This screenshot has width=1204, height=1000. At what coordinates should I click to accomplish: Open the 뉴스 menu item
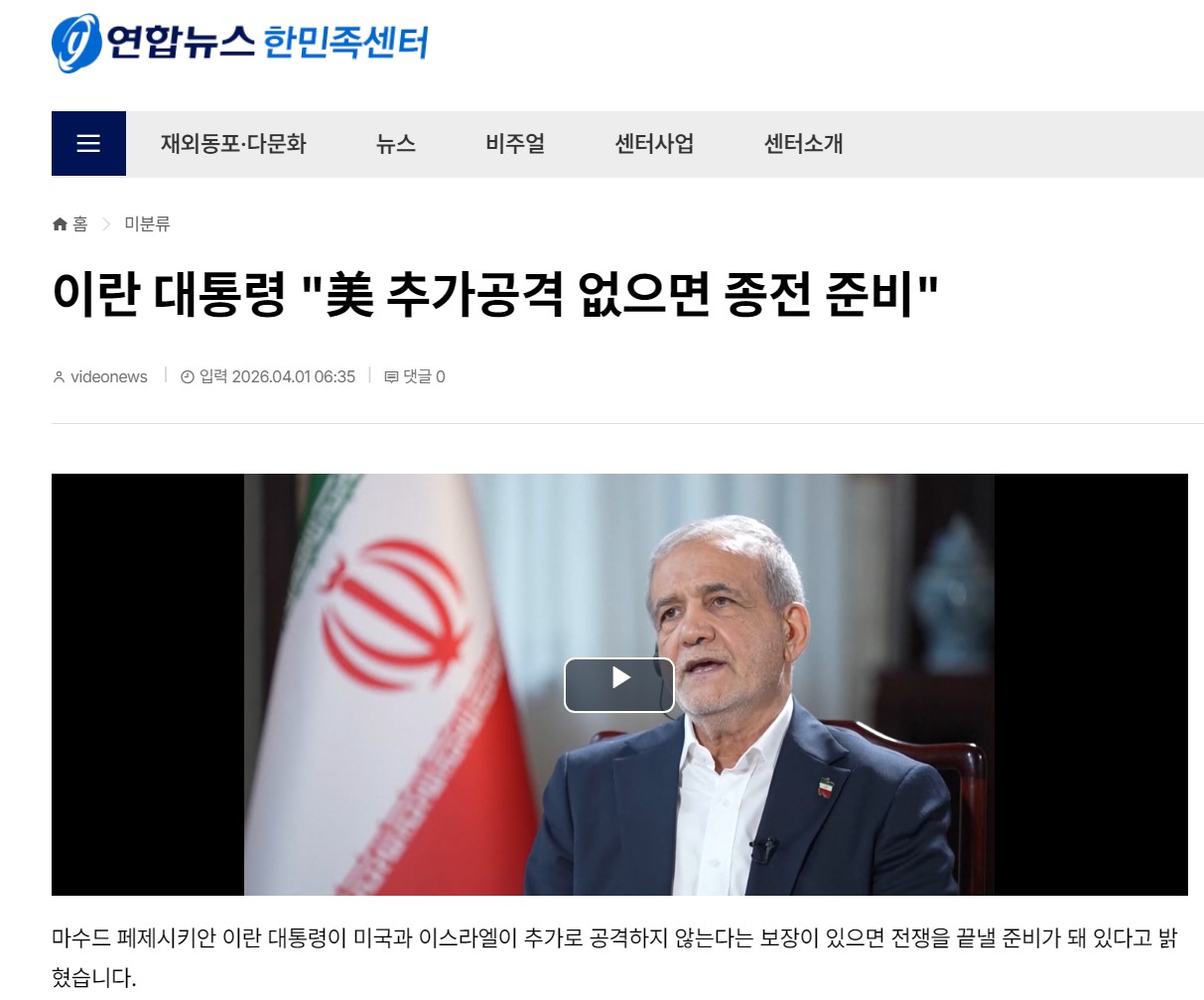pyautogui.click(x=396, y=144)
